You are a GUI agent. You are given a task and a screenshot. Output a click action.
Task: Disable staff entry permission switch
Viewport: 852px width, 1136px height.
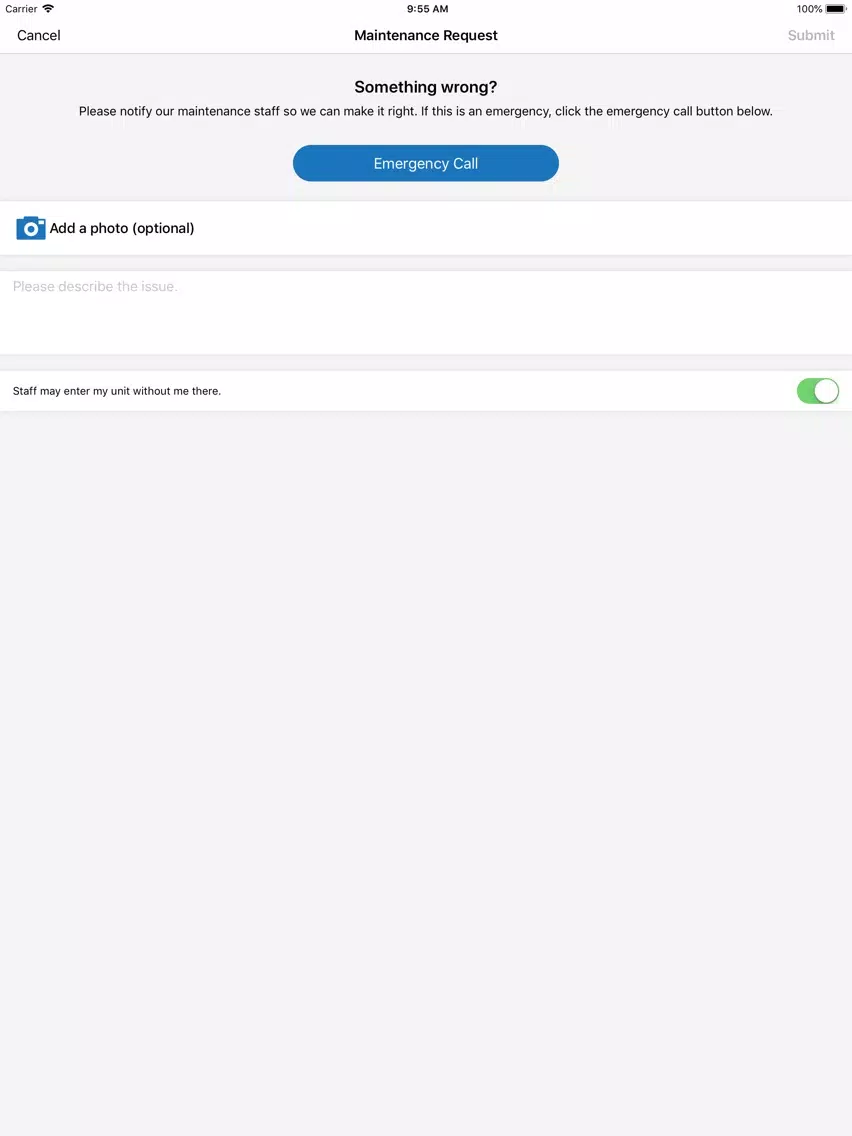[817, 391]
